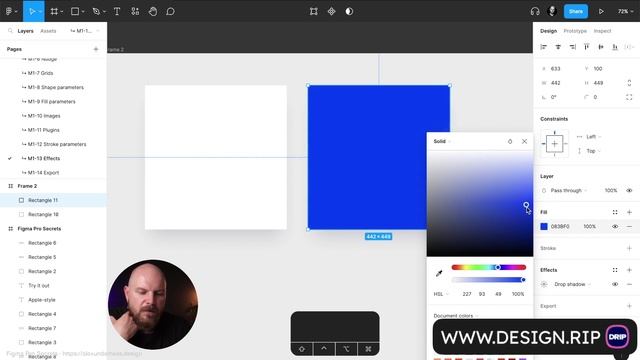This screenshot has height=360, width=640.
Task: Click the search icon in Layers panel
Action: tap(10, 31)
